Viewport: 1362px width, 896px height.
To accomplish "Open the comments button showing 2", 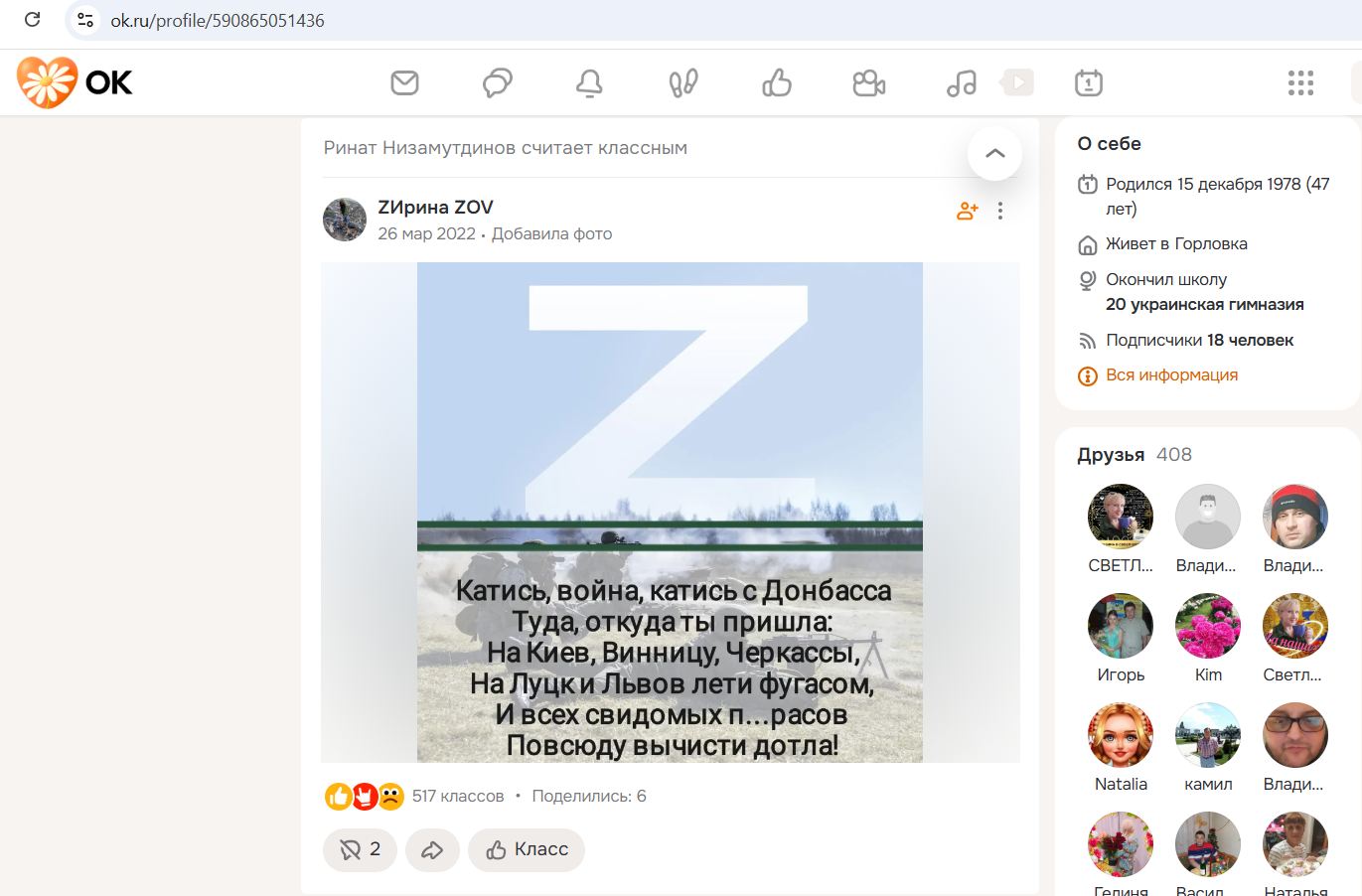I will [360, 849].
